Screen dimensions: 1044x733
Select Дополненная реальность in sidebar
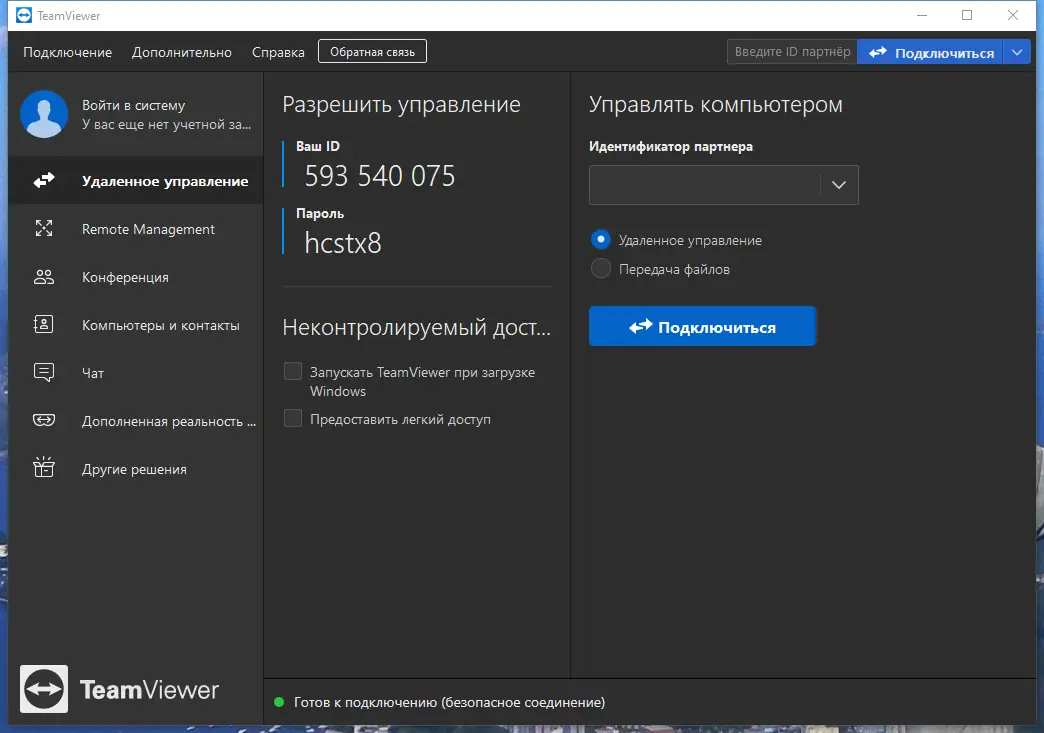click(44, 420)
